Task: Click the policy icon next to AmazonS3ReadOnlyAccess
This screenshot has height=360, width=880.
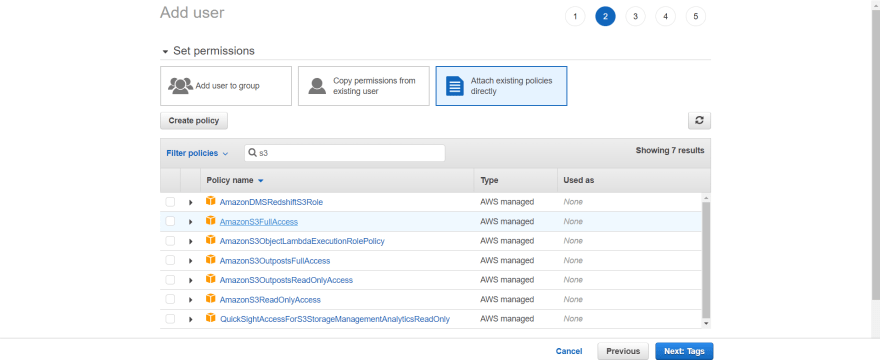Action: coord(210,298)
